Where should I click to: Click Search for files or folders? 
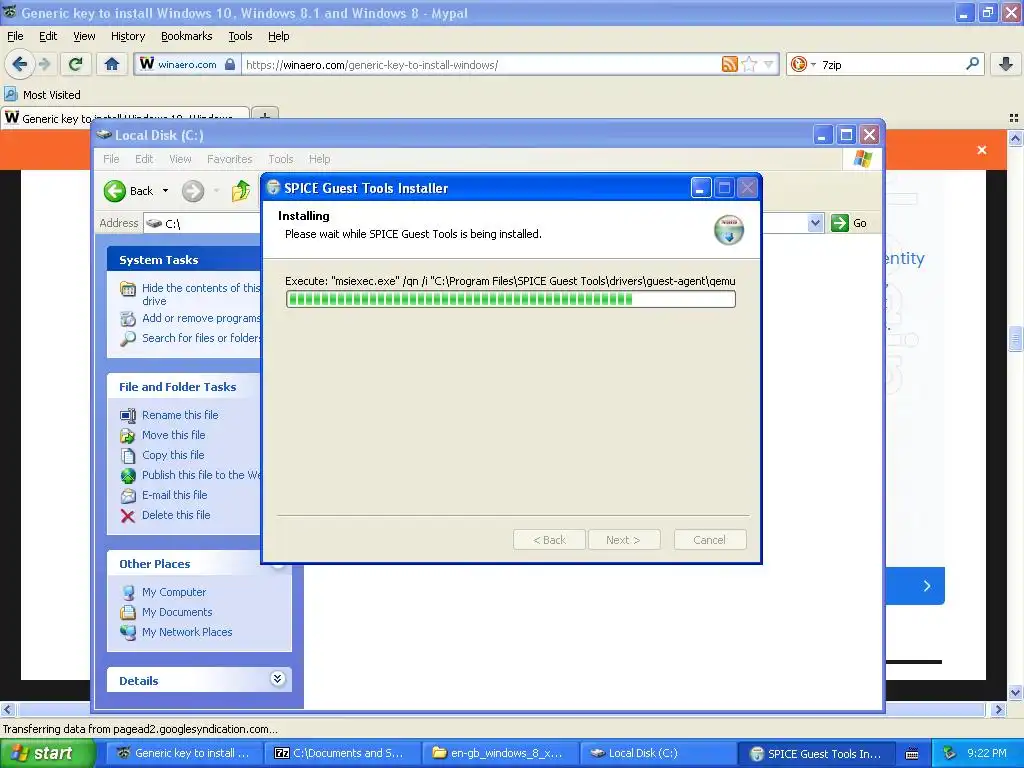pos(201,338)
